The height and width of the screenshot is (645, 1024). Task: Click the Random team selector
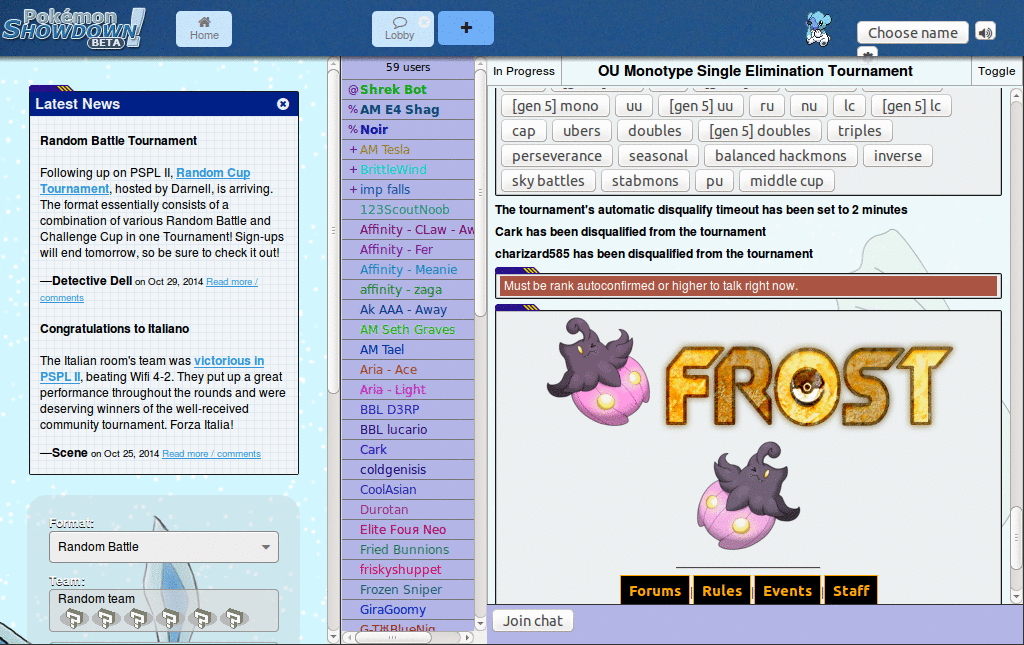coord(164,610)
